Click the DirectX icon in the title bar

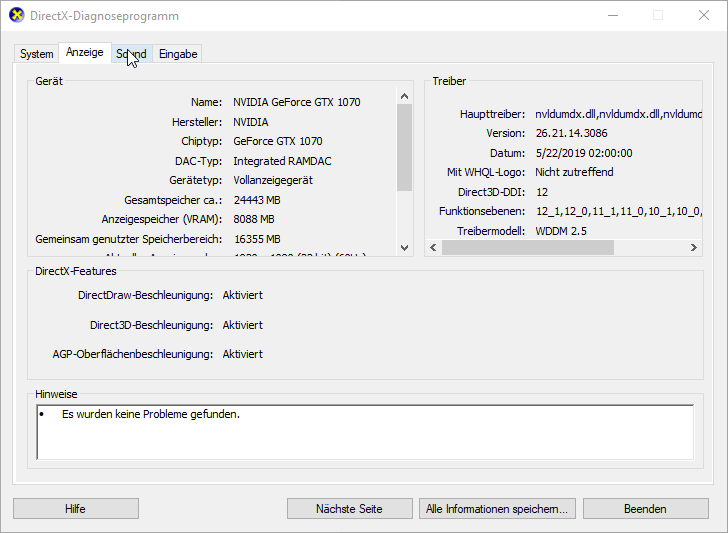click(x=17, y=15)
